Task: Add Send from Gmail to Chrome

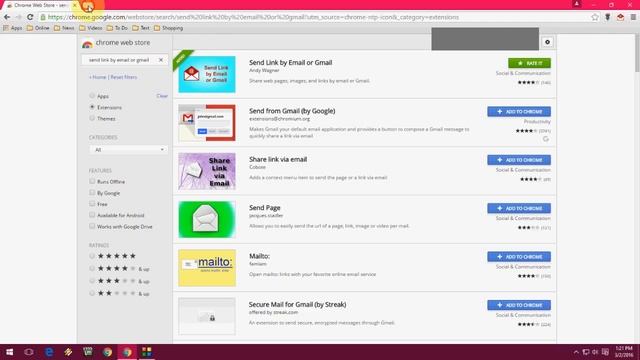Action: coord(519,111)
